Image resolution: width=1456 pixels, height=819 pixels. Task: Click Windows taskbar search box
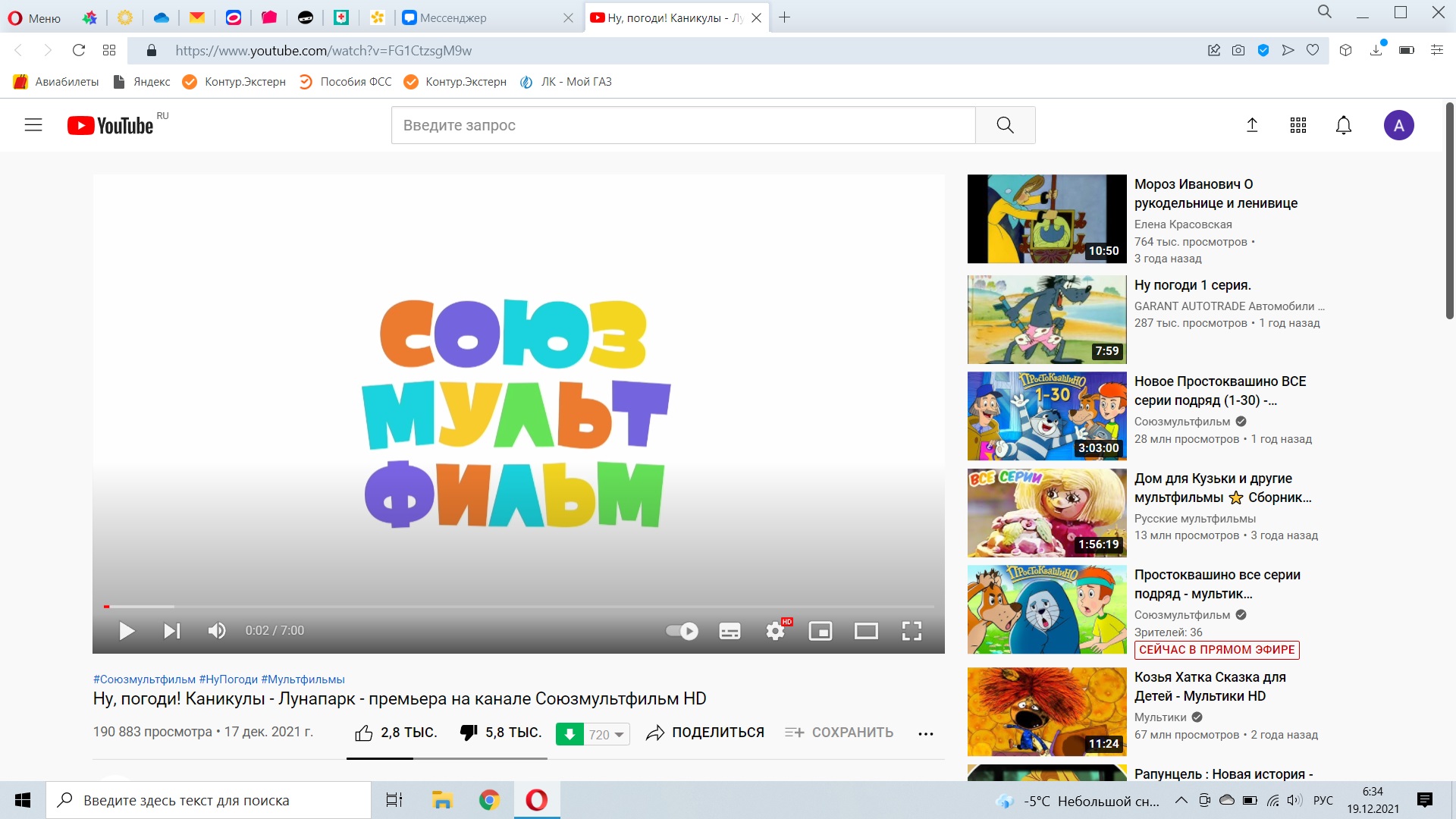209,800
